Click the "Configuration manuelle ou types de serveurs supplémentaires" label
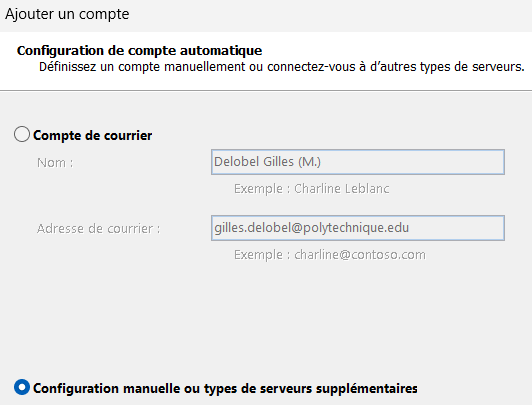Viewport: 532px width, 405px height. (x=225, y=388)
